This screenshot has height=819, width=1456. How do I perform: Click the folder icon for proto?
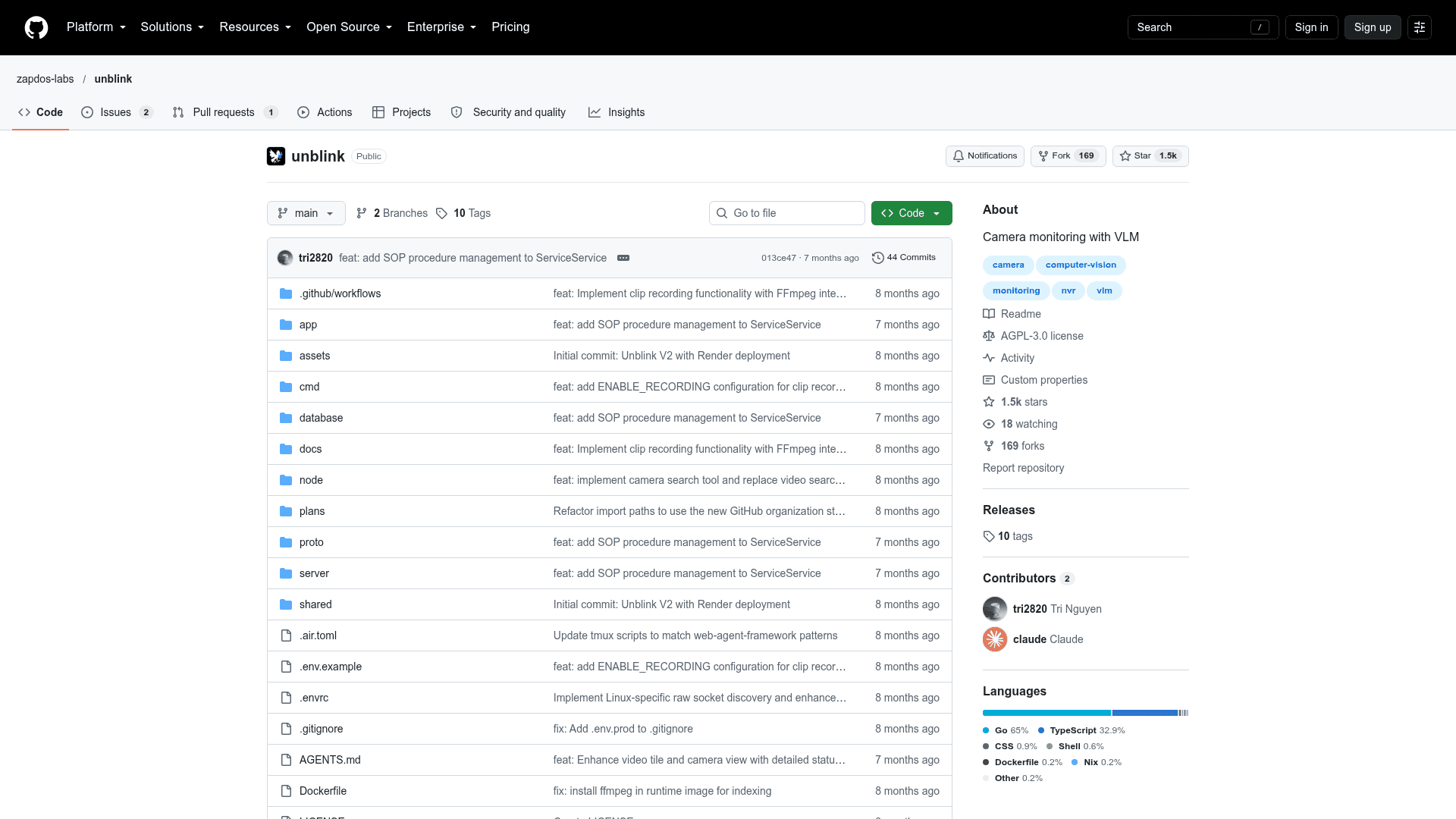point(286,542)
